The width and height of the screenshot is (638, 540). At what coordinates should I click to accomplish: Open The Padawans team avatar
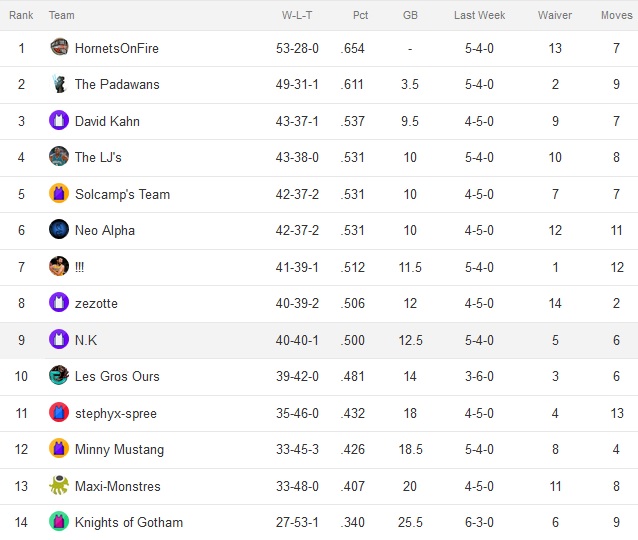[59, 84]
